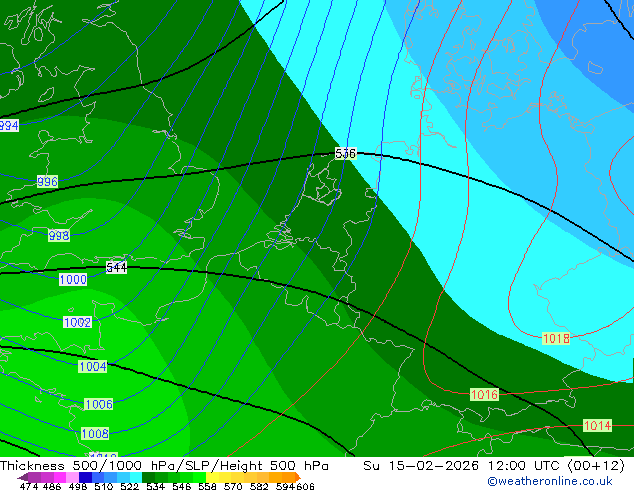Click the red 1014 pressure label
The width and height of the screenshot is (634, 490).
tap(597, 426)
